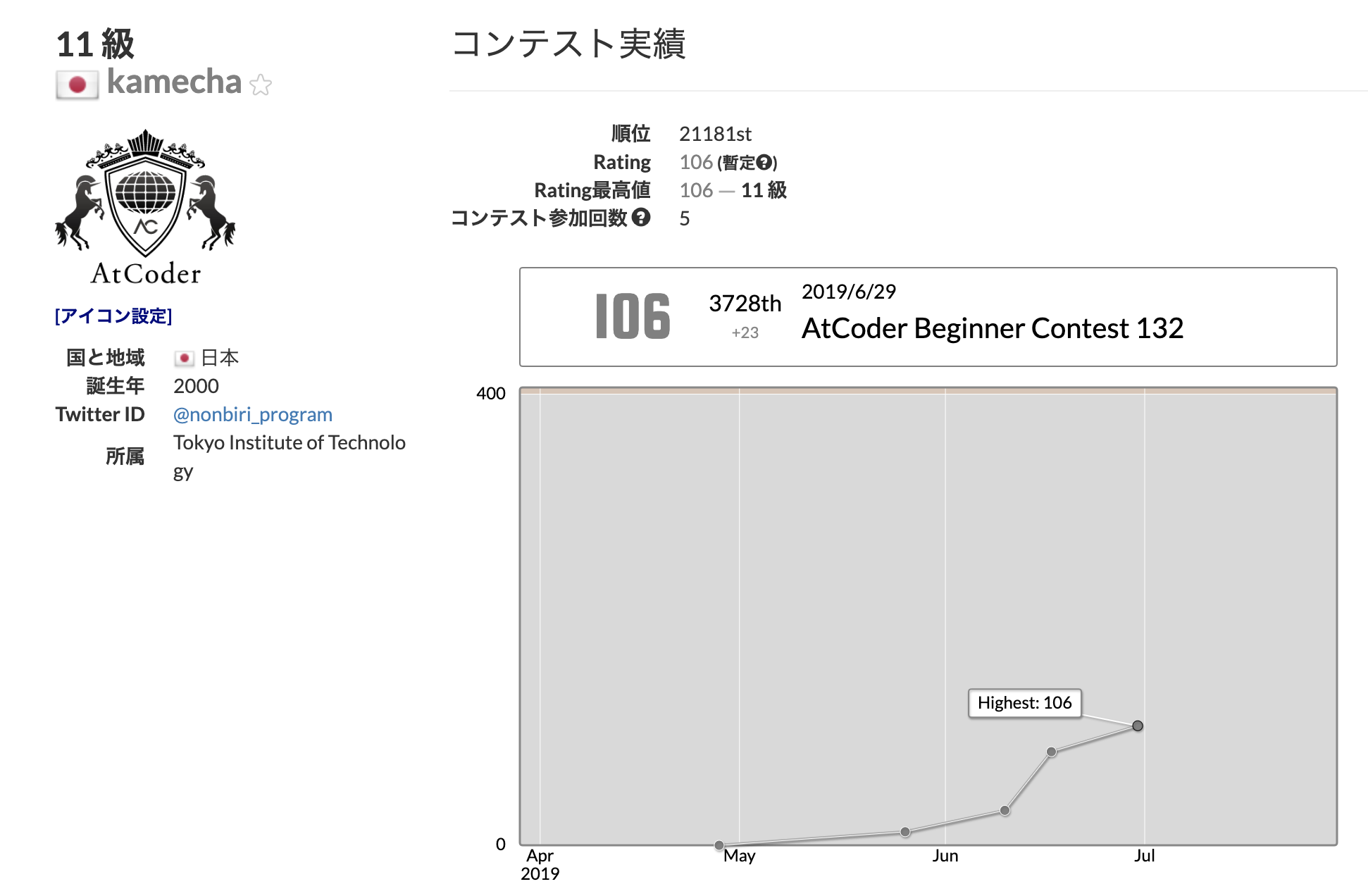Screen dimensions: 1368x896
Task: Click the Japan flag beside kamecha
Action: pos(77,84)
